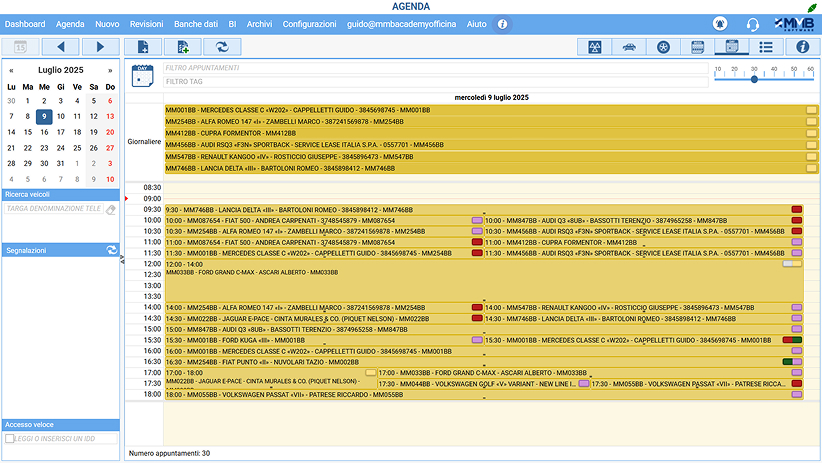The width and height of the screenshot is (822, 463).
Task: Go to next day with right arrow button
Action: click(98, 46)
